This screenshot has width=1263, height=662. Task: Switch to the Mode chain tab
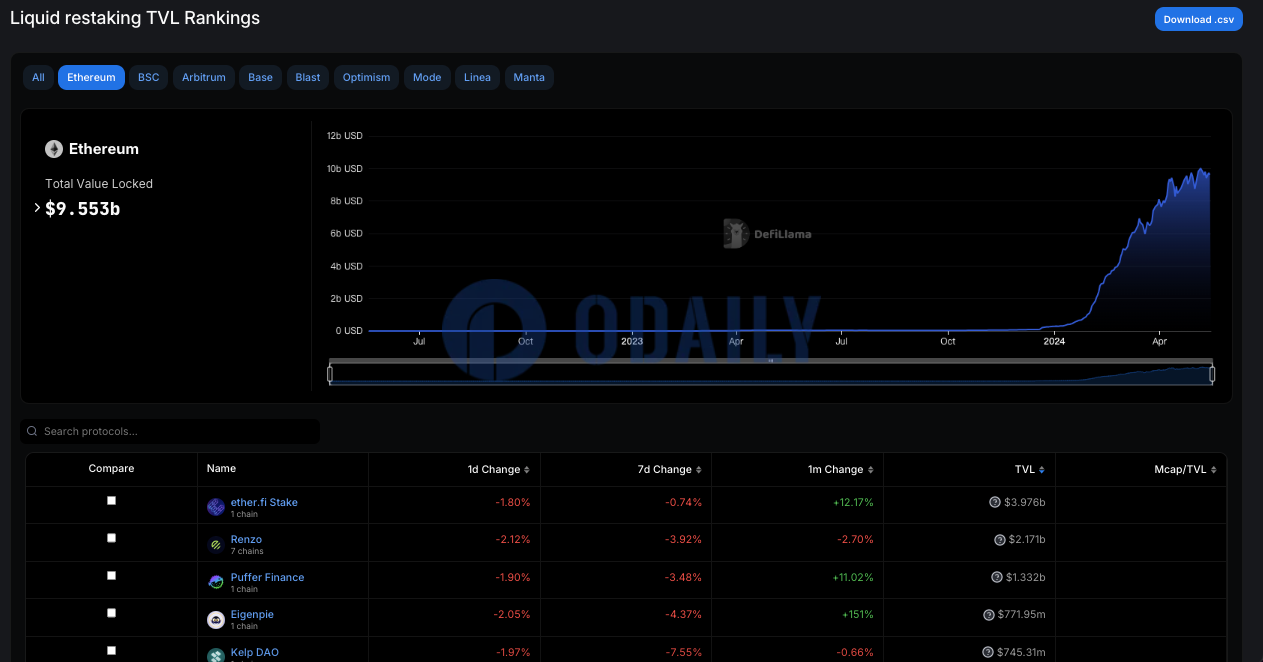427,77
